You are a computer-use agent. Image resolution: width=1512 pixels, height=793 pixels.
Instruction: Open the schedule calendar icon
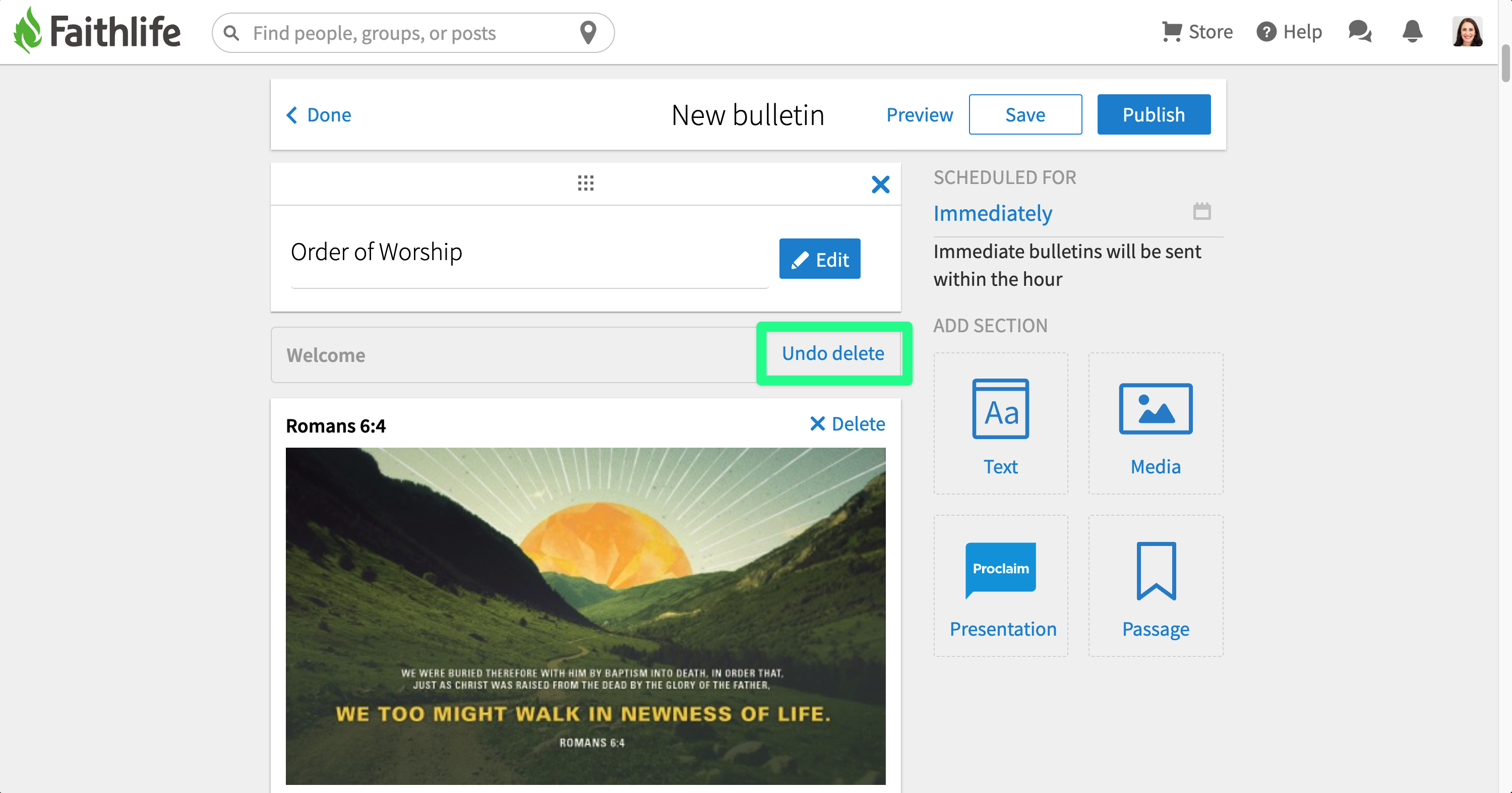1201,211
